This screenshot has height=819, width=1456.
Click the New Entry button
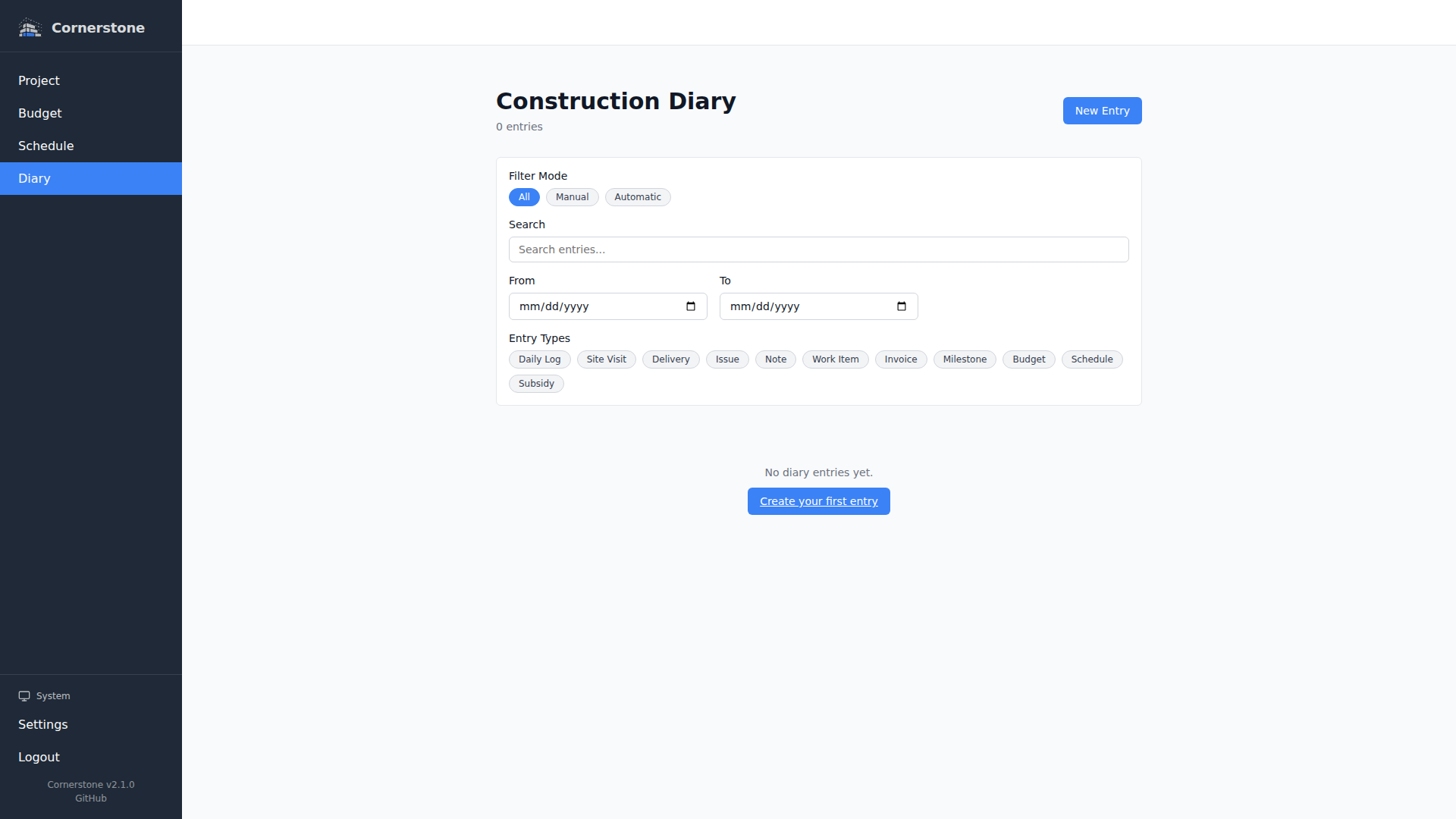[x=1102, y=111]
